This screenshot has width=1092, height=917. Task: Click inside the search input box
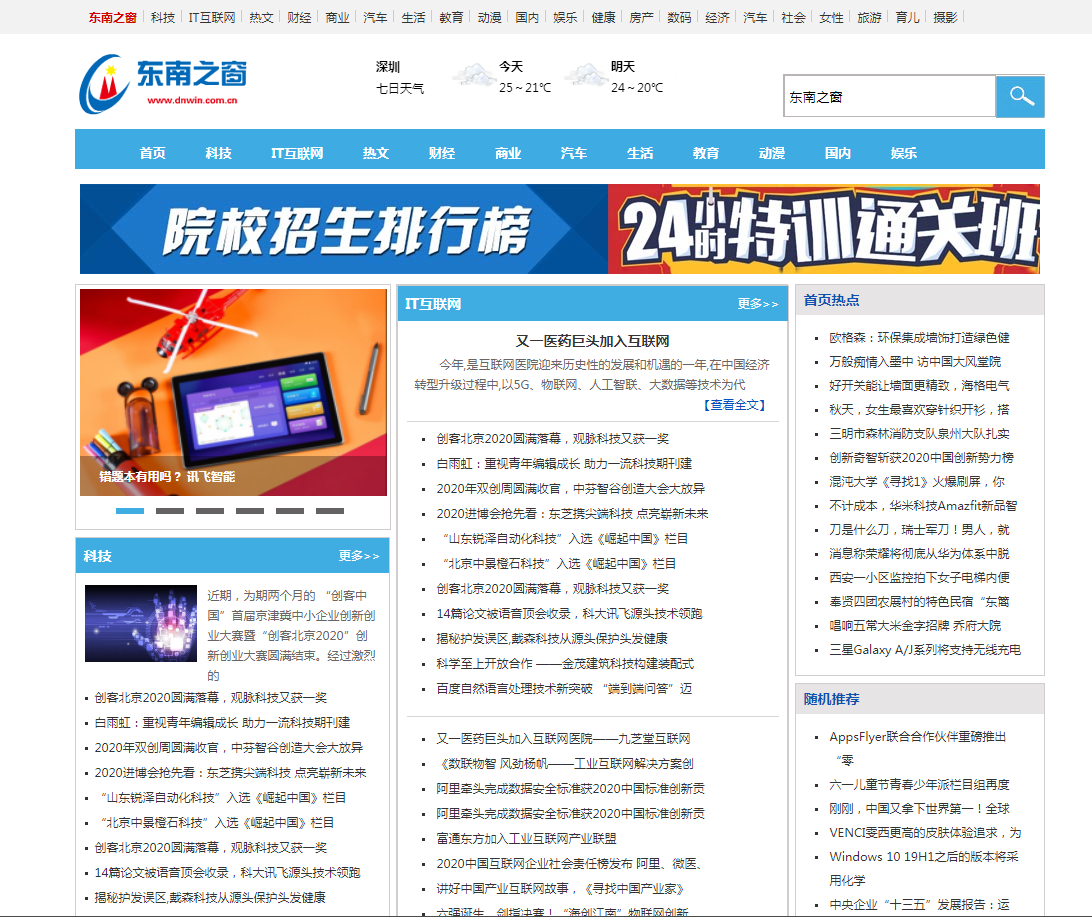click(x=889, y=96)
